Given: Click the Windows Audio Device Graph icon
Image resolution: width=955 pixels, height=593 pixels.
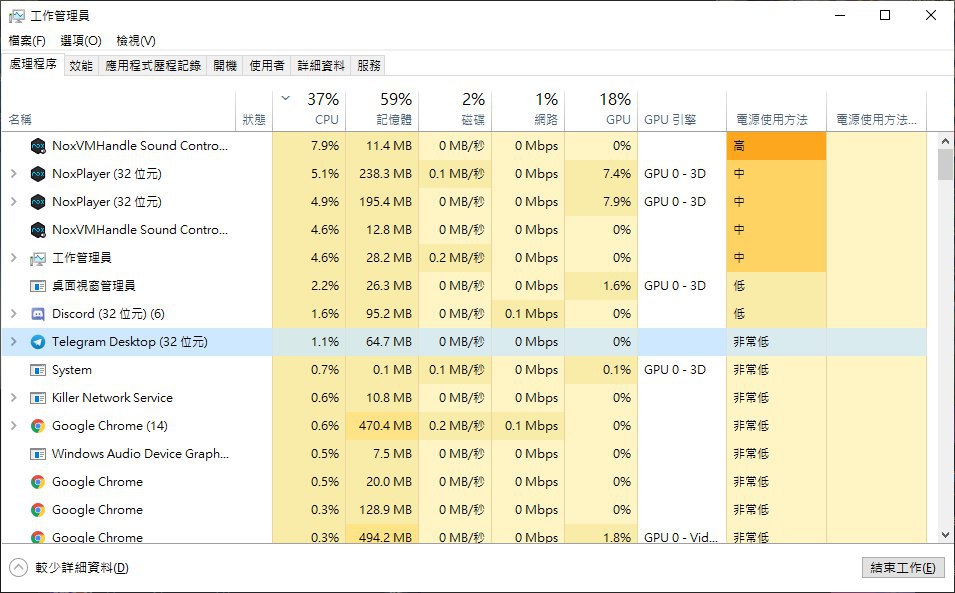Looking at the screenshot, I should (38, 454).
